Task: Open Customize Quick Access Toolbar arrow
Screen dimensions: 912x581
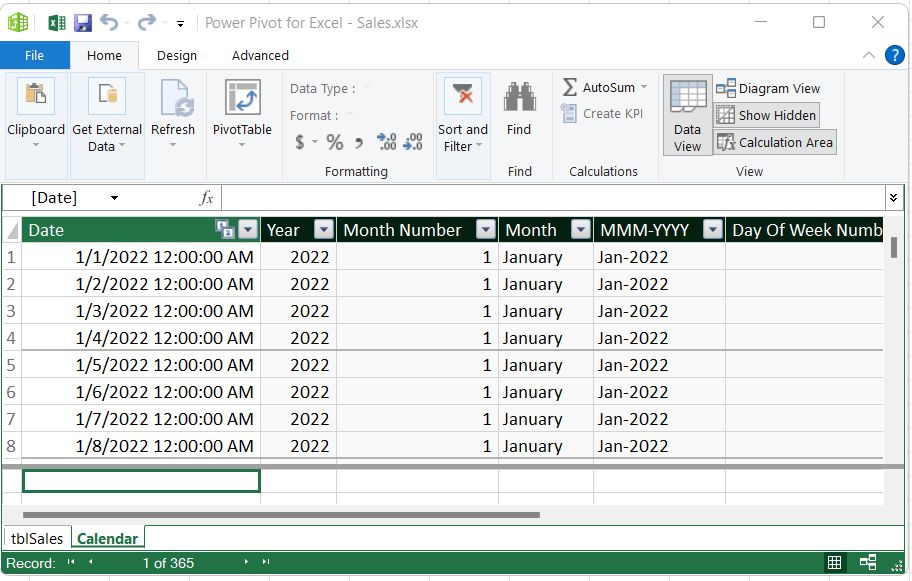Action: tap(180, 24)
